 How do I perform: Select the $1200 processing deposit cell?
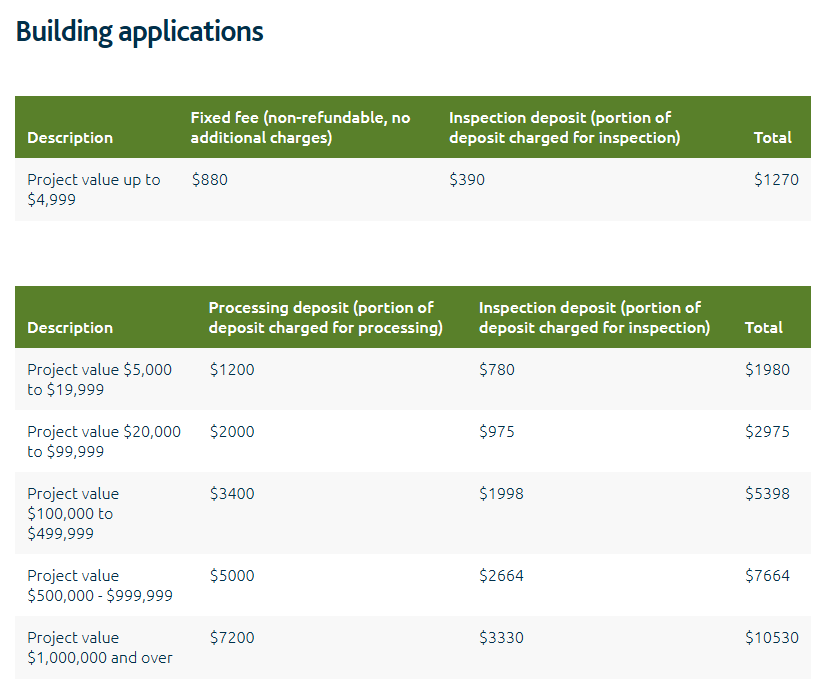pyautogui.click(x=232, y=370)
